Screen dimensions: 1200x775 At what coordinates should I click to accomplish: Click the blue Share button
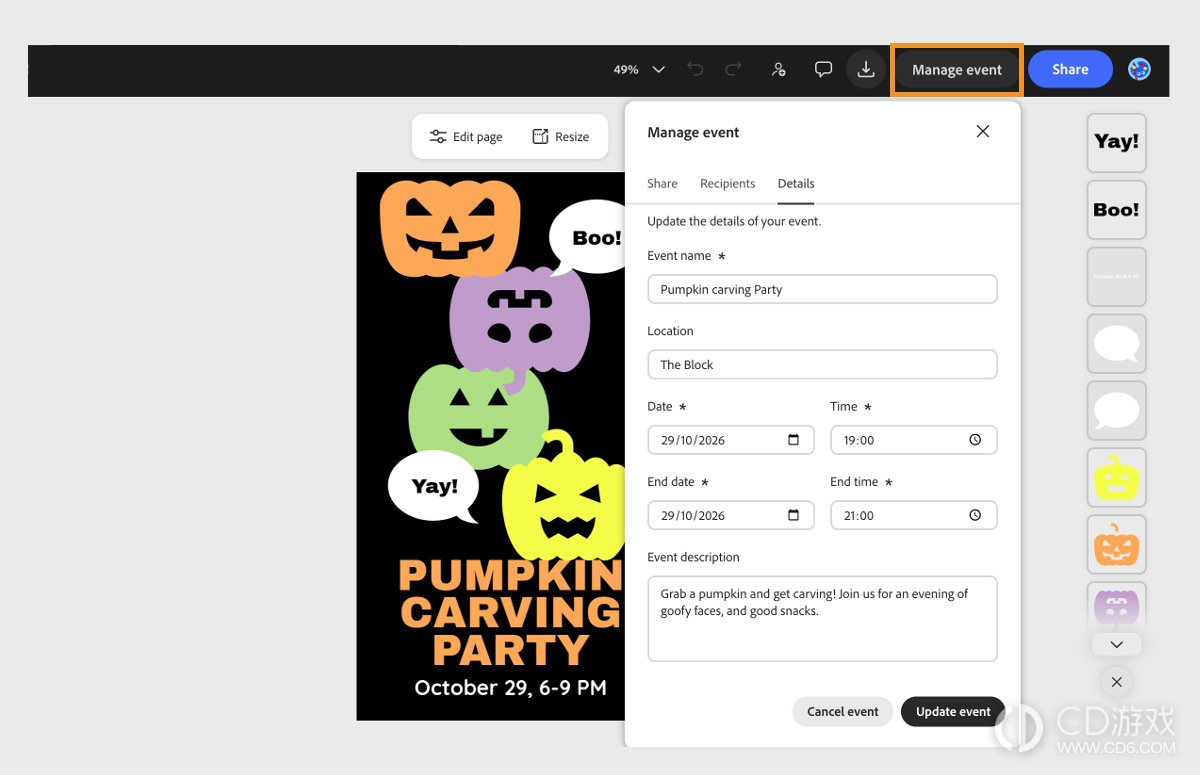tap(1070, 69)
